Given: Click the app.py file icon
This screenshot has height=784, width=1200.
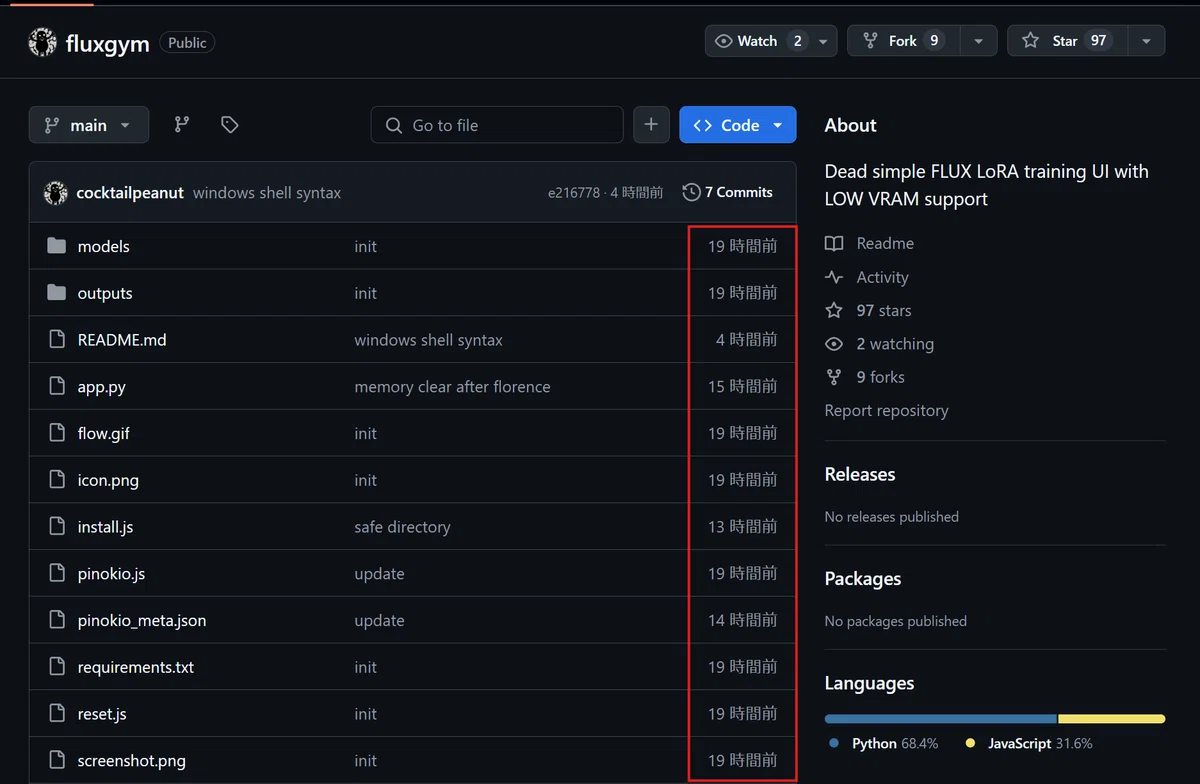Looking at the screenshot, I should (x=57, y=387).
